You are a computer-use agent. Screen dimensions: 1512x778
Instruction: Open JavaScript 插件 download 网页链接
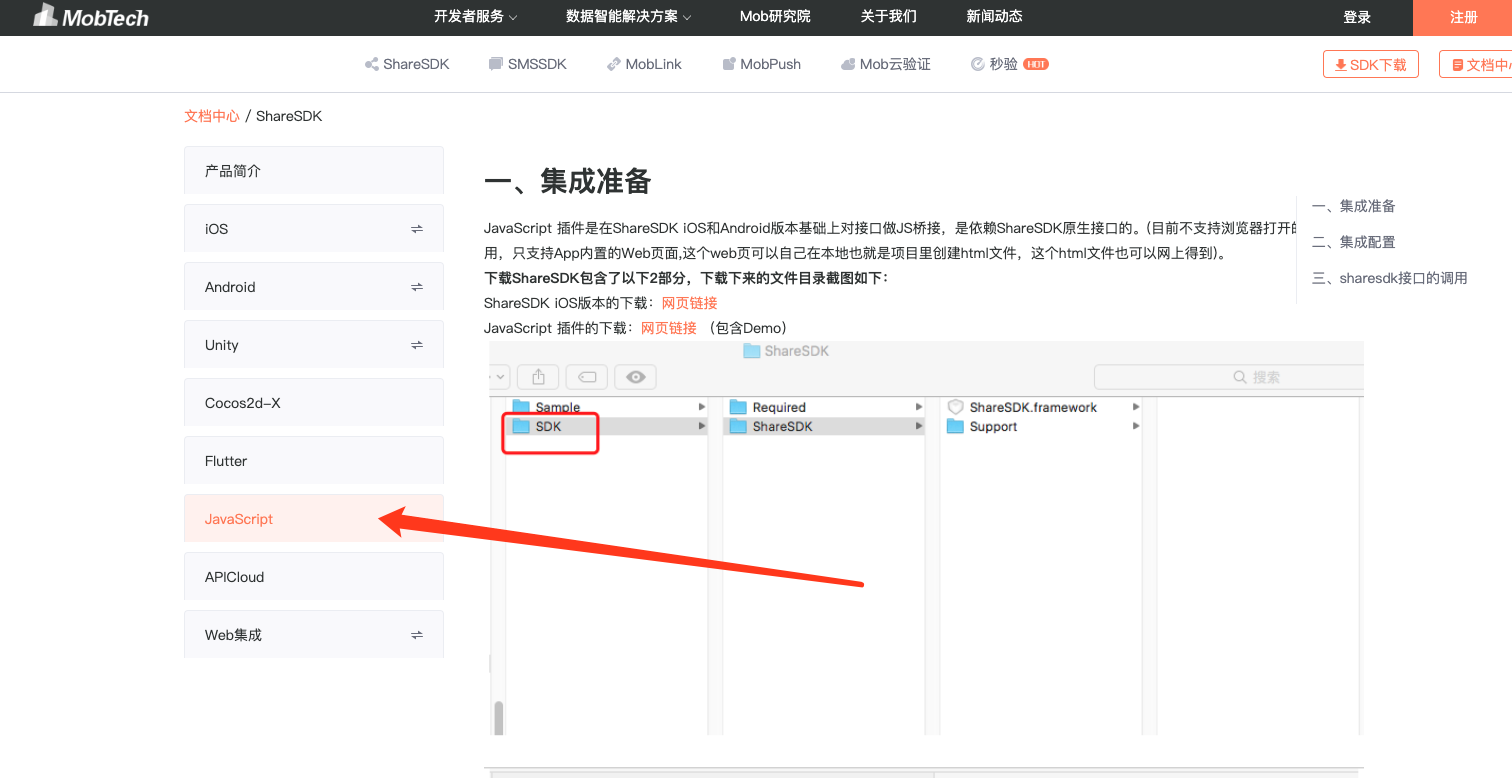668,328
